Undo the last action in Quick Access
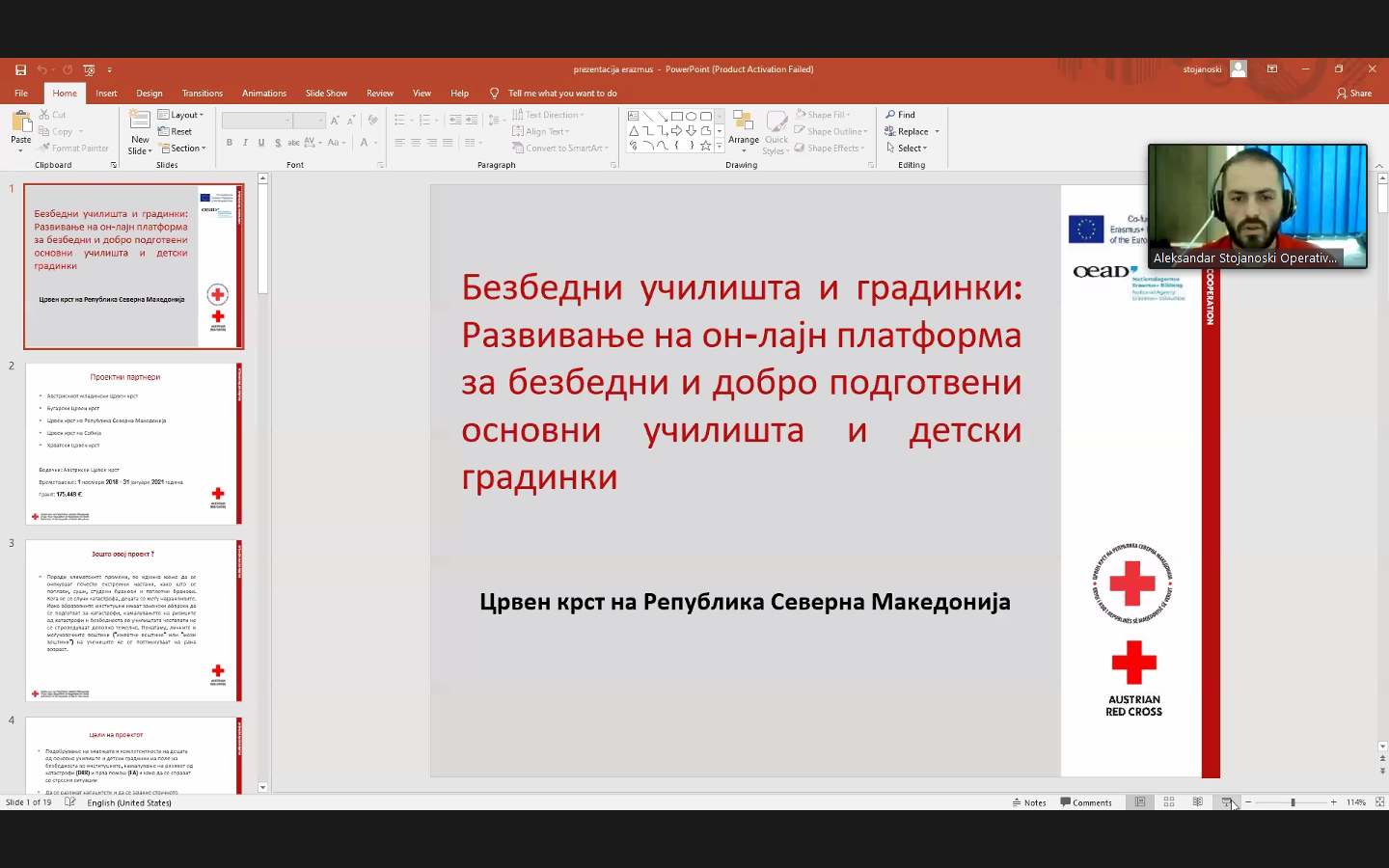Screen dimensions: 1389x868 point(41,69)
